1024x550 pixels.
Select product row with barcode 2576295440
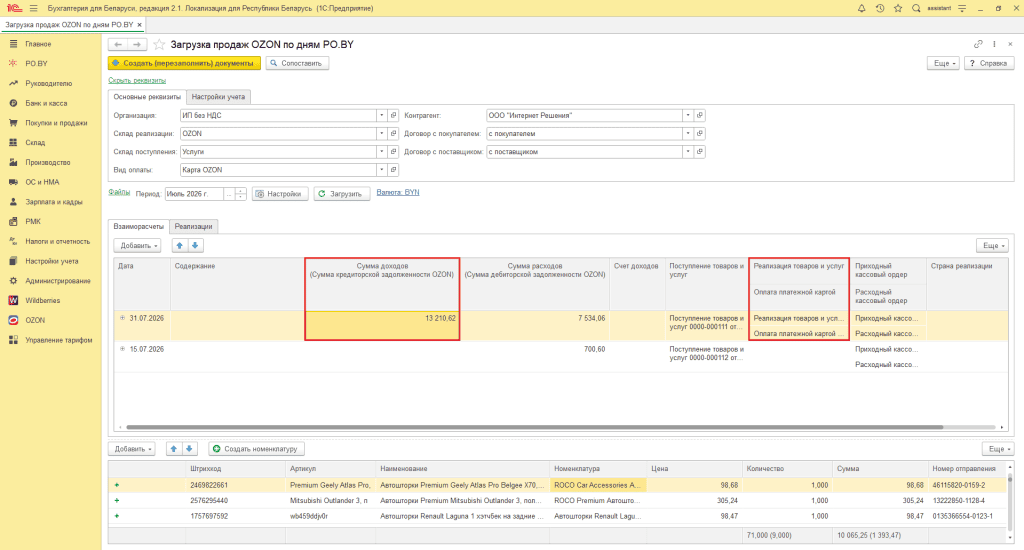(558, 500)
